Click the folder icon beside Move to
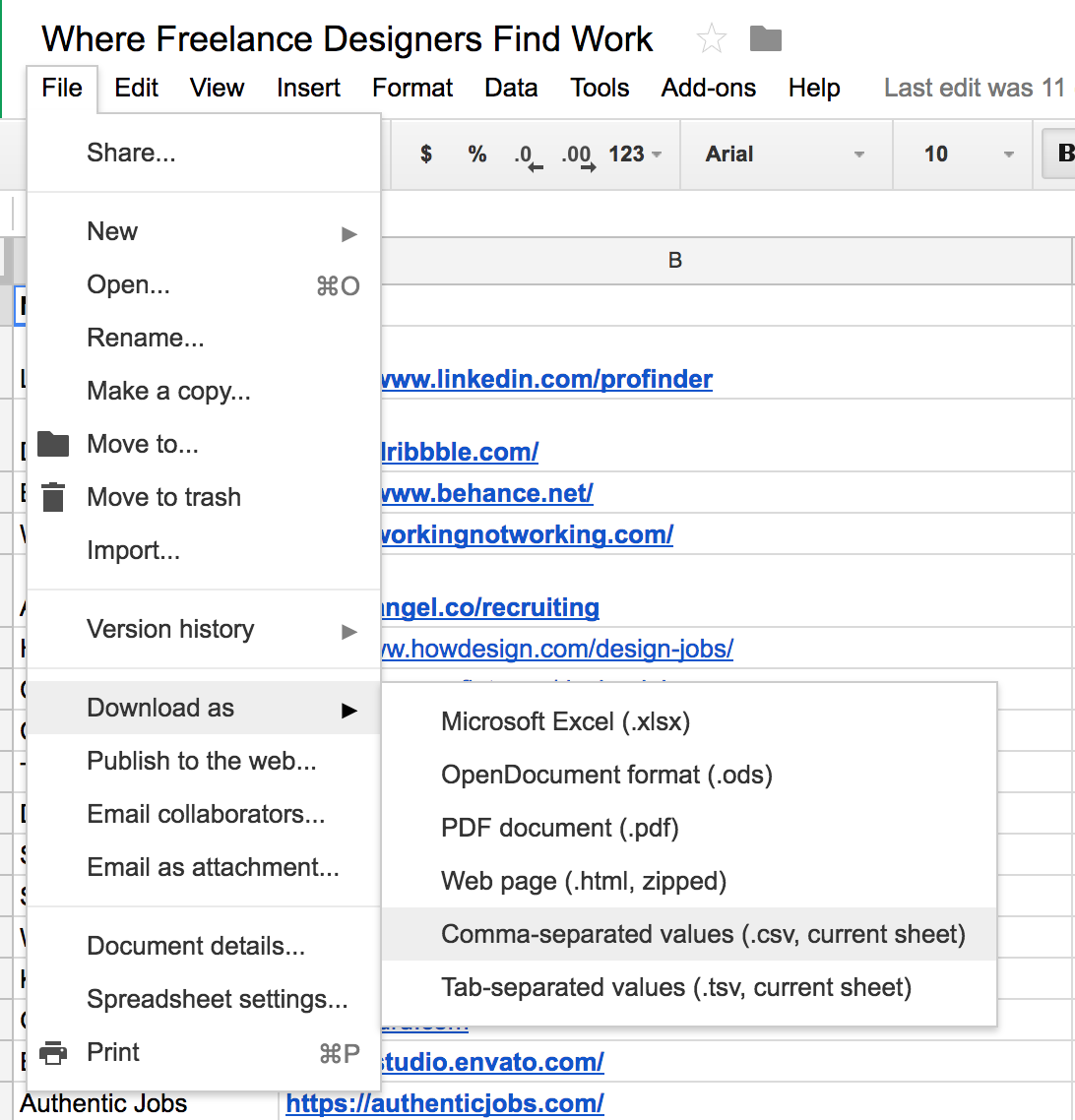This screenshot has width=1075, height=1120. pyautogui.click(x=53, y=444)
